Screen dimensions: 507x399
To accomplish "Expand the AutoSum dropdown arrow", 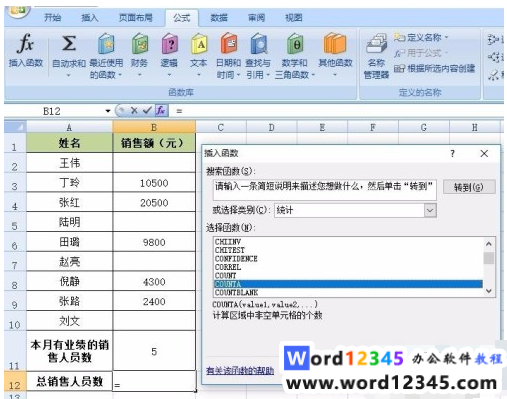I will tap(69, 75).
